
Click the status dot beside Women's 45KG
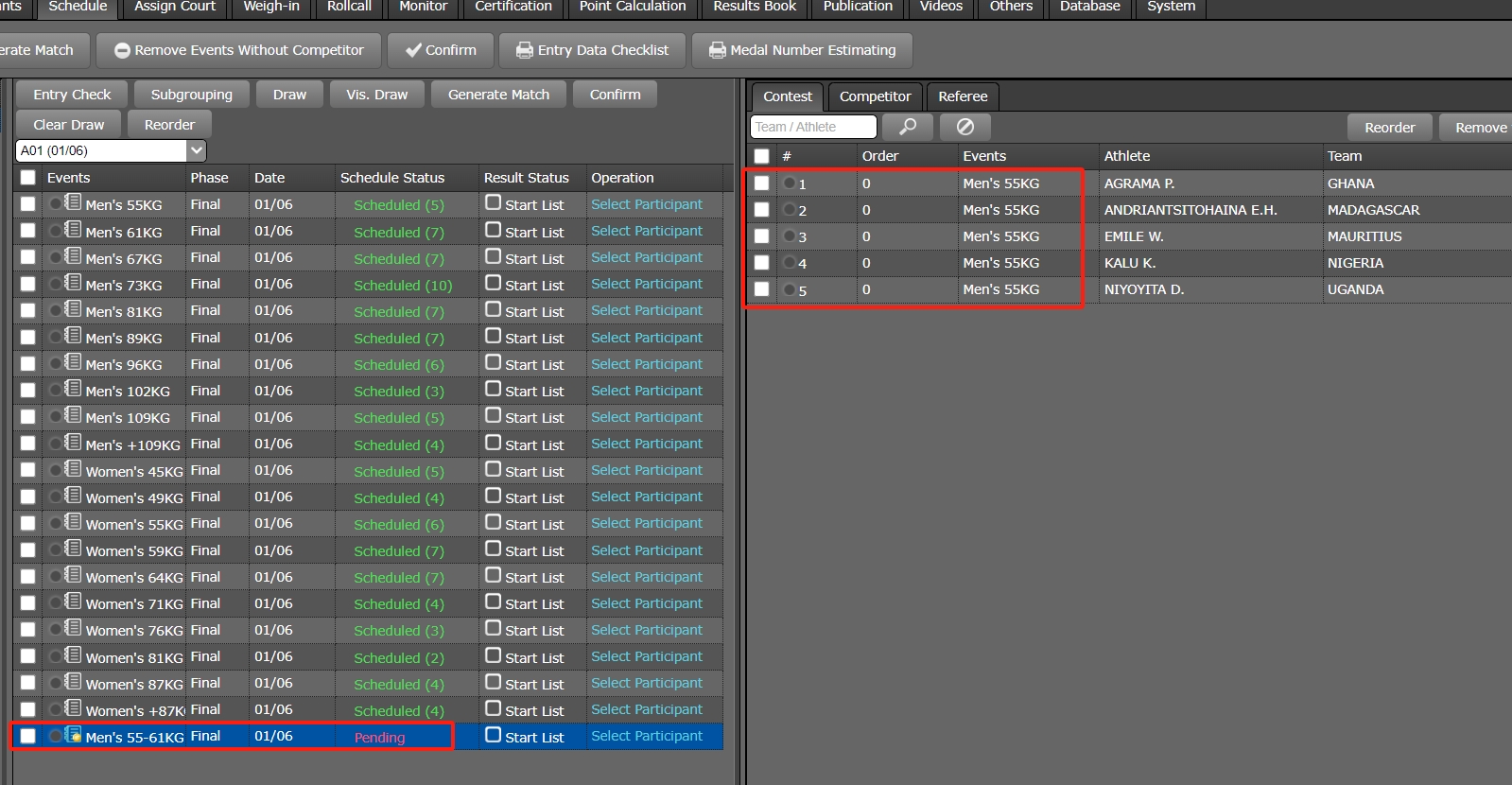click(x=56, y=470)
